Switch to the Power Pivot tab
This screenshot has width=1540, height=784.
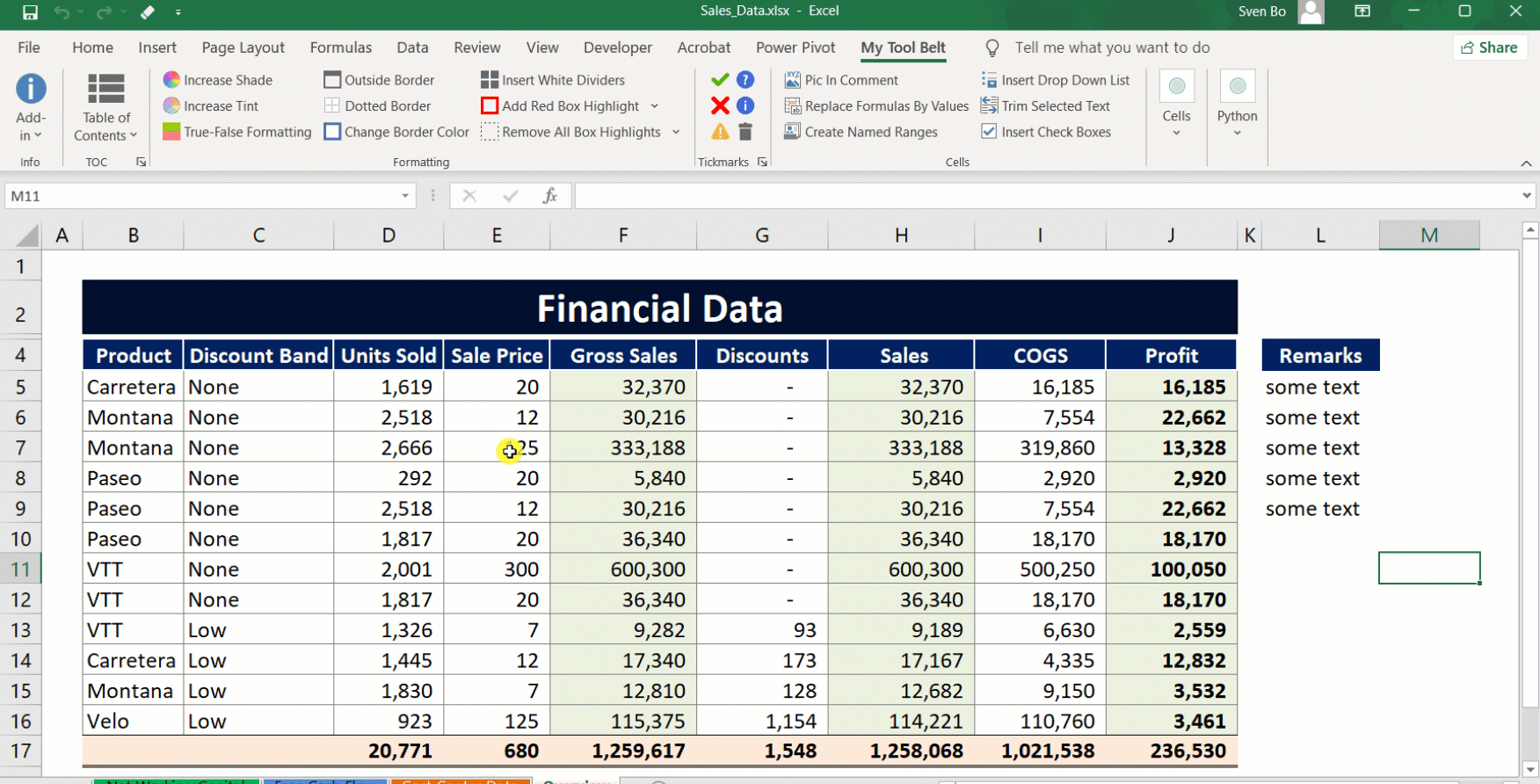(795, 47)
